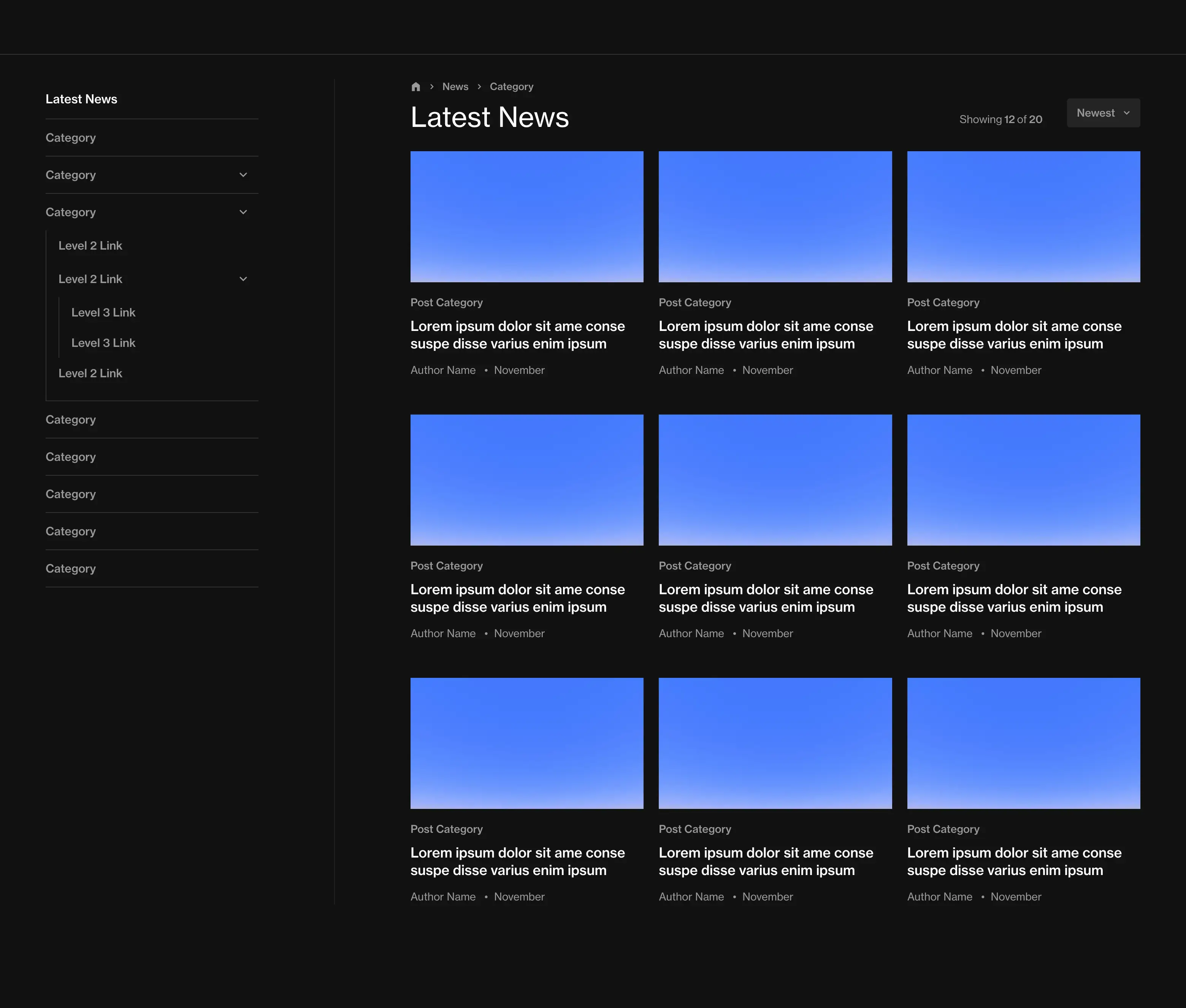Screen dimensions: 1186x1008
Task: Open the Category breadcrumb link
Action: tap(511, 87)
